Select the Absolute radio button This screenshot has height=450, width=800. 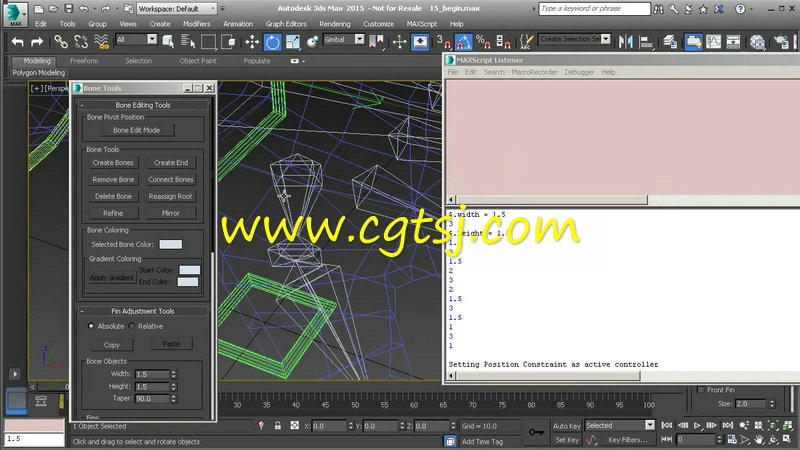click(x=91, y=326)
